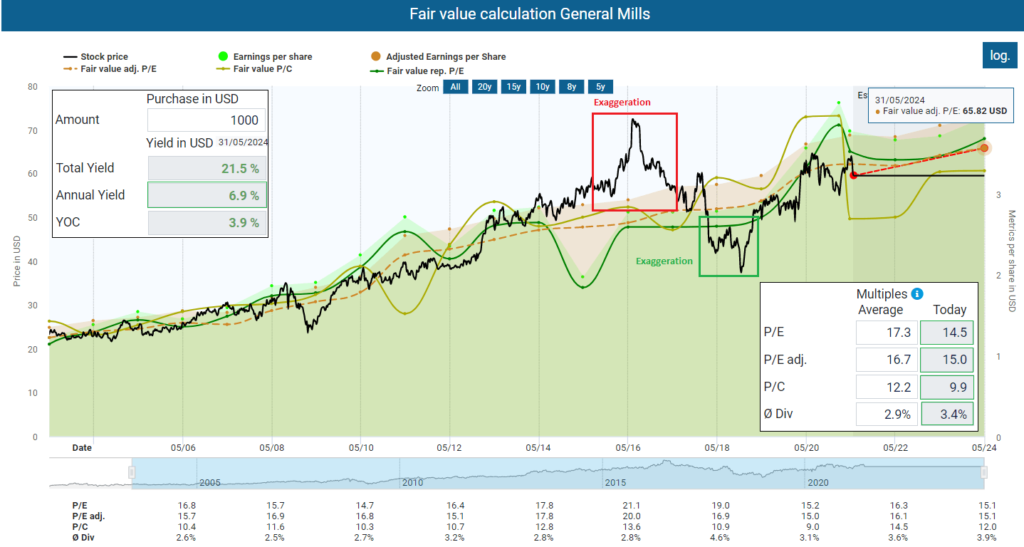Select the 15y zoom range

point(513,87)
